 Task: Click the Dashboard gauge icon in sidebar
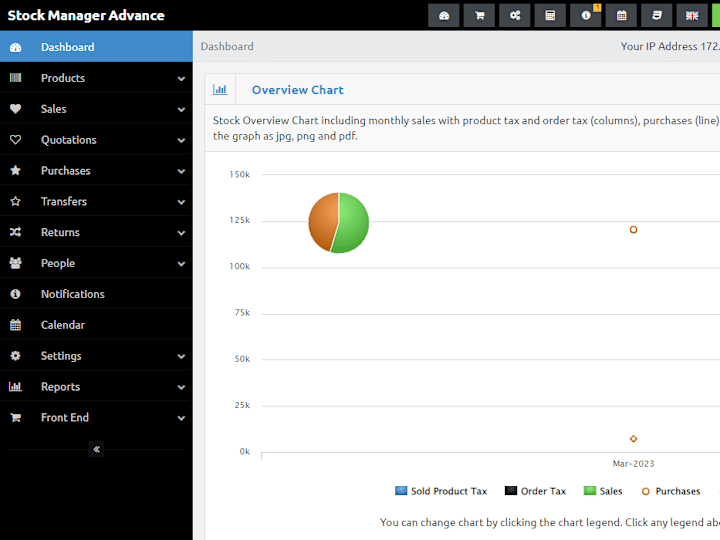(15, 47)
